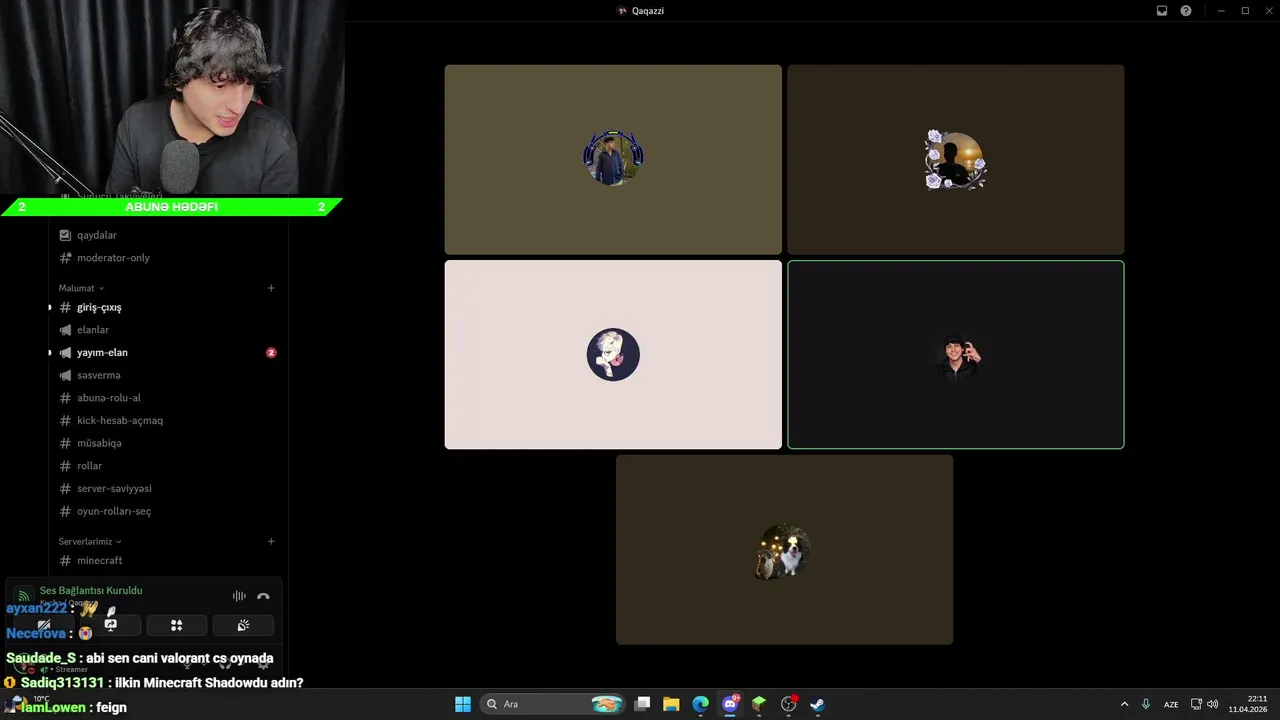Switch to Discord on the taskbar

pos(730,704)
